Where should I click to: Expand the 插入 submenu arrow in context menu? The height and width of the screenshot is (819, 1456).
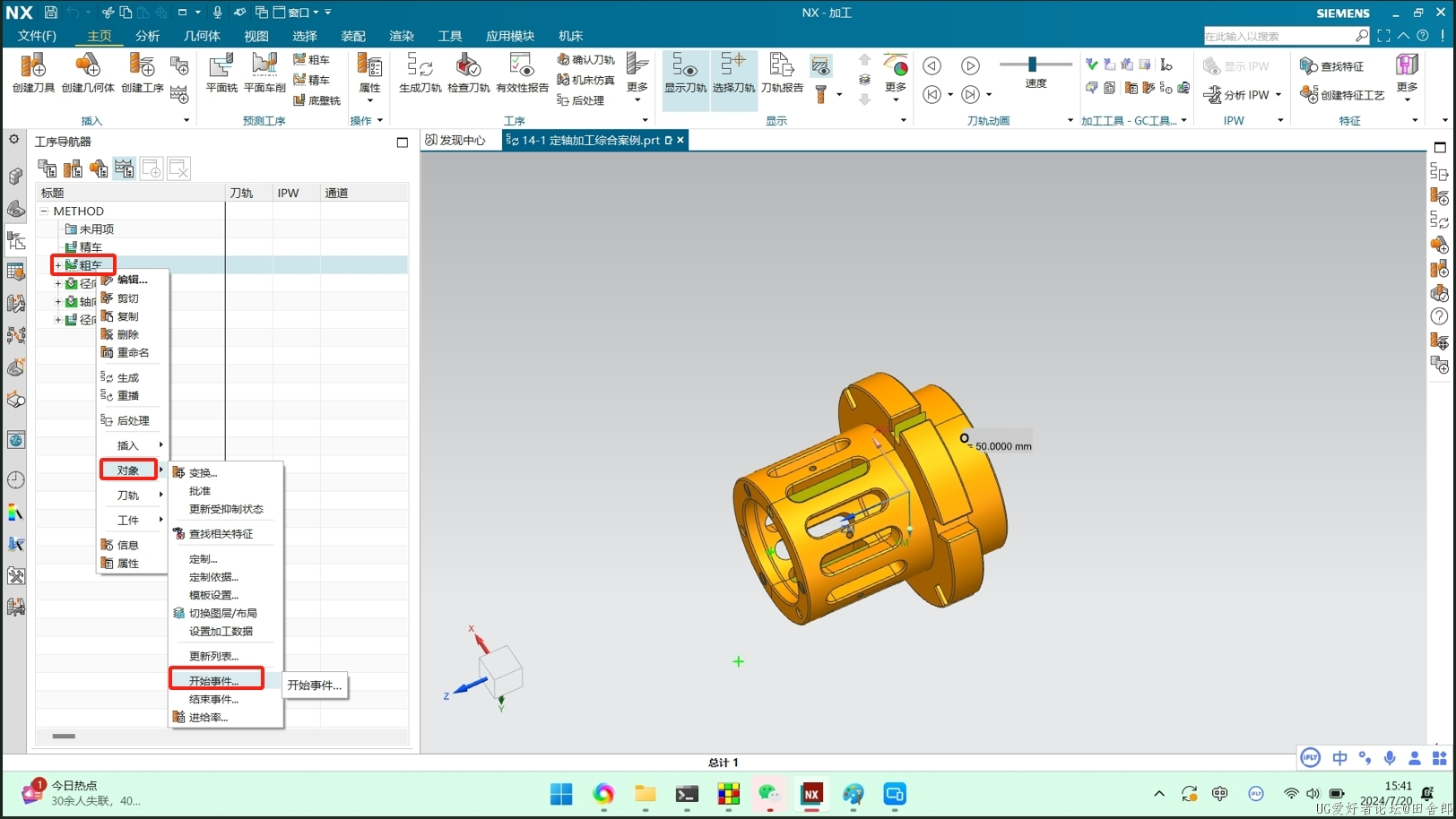click(160, 445)
